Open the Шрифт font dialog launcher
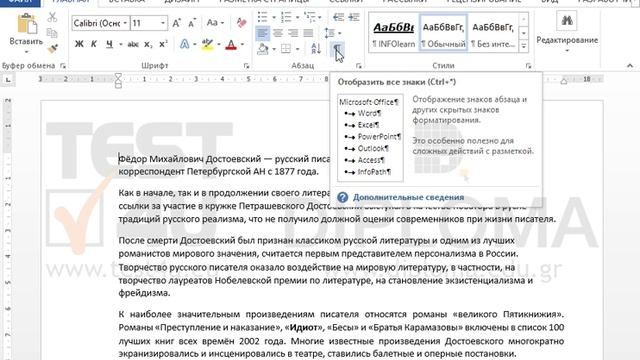This screenshot has height=360, width=640. pos(246,66)
